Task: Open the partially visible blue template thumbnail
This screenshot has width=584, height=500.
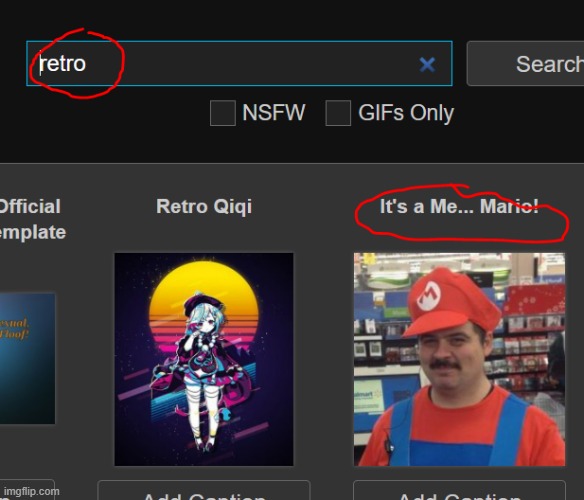Action: tap(28, 358)
